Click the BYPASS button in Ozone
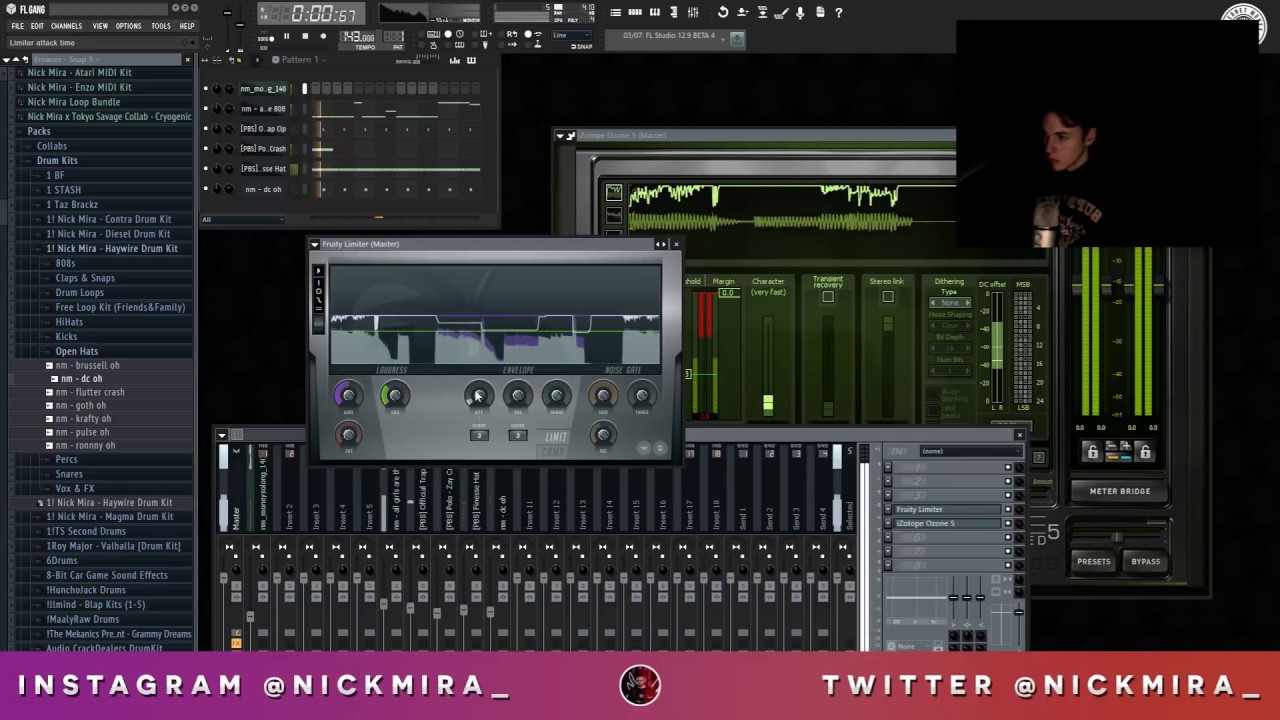 pos(1145,561)
